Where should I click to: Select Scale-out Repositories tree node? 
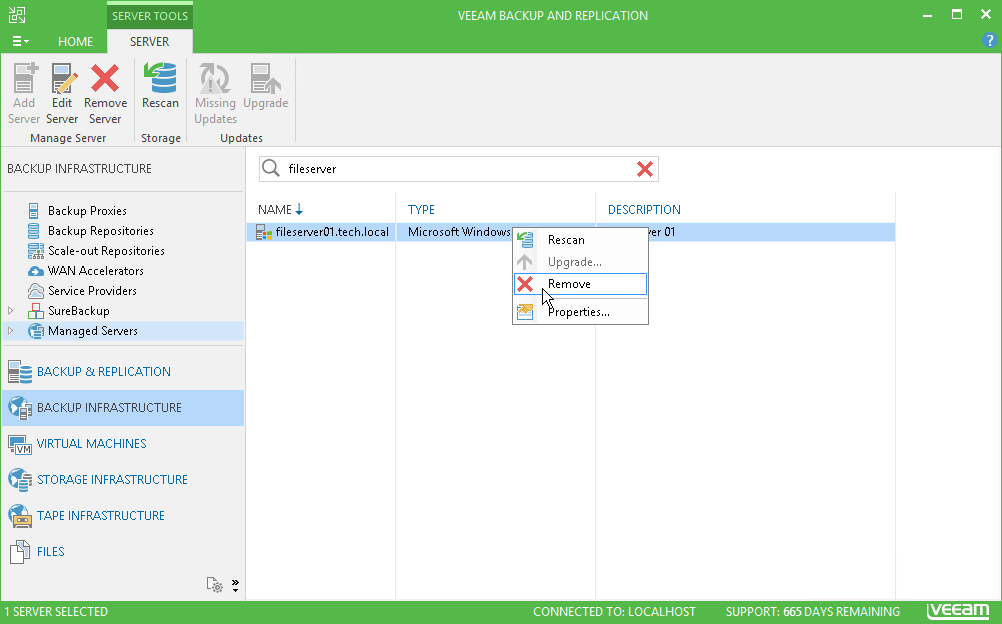click(x=106, y=251)
